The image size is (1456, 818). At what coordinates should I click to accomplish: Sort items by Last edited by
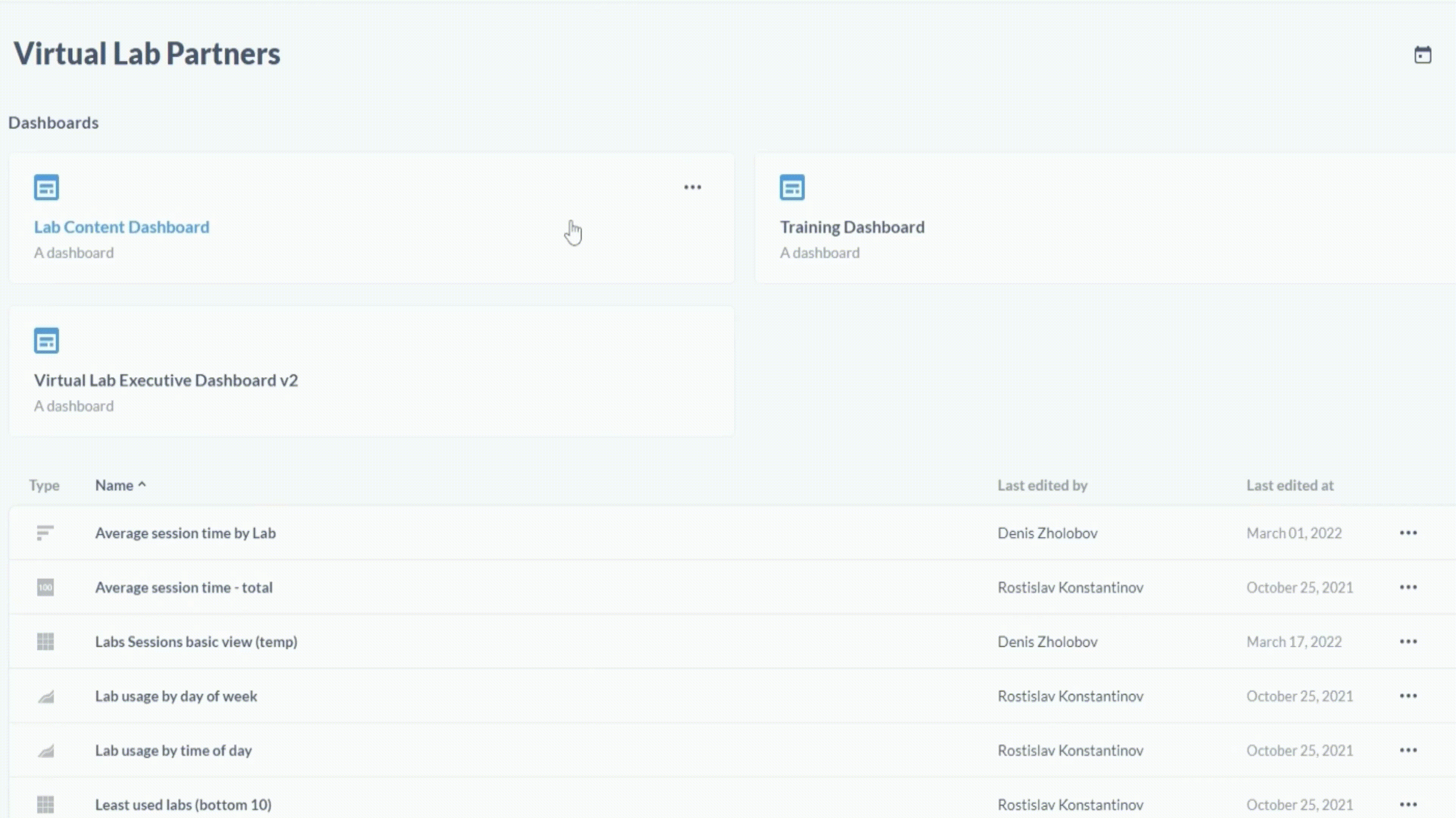(x=1043, y=485)
